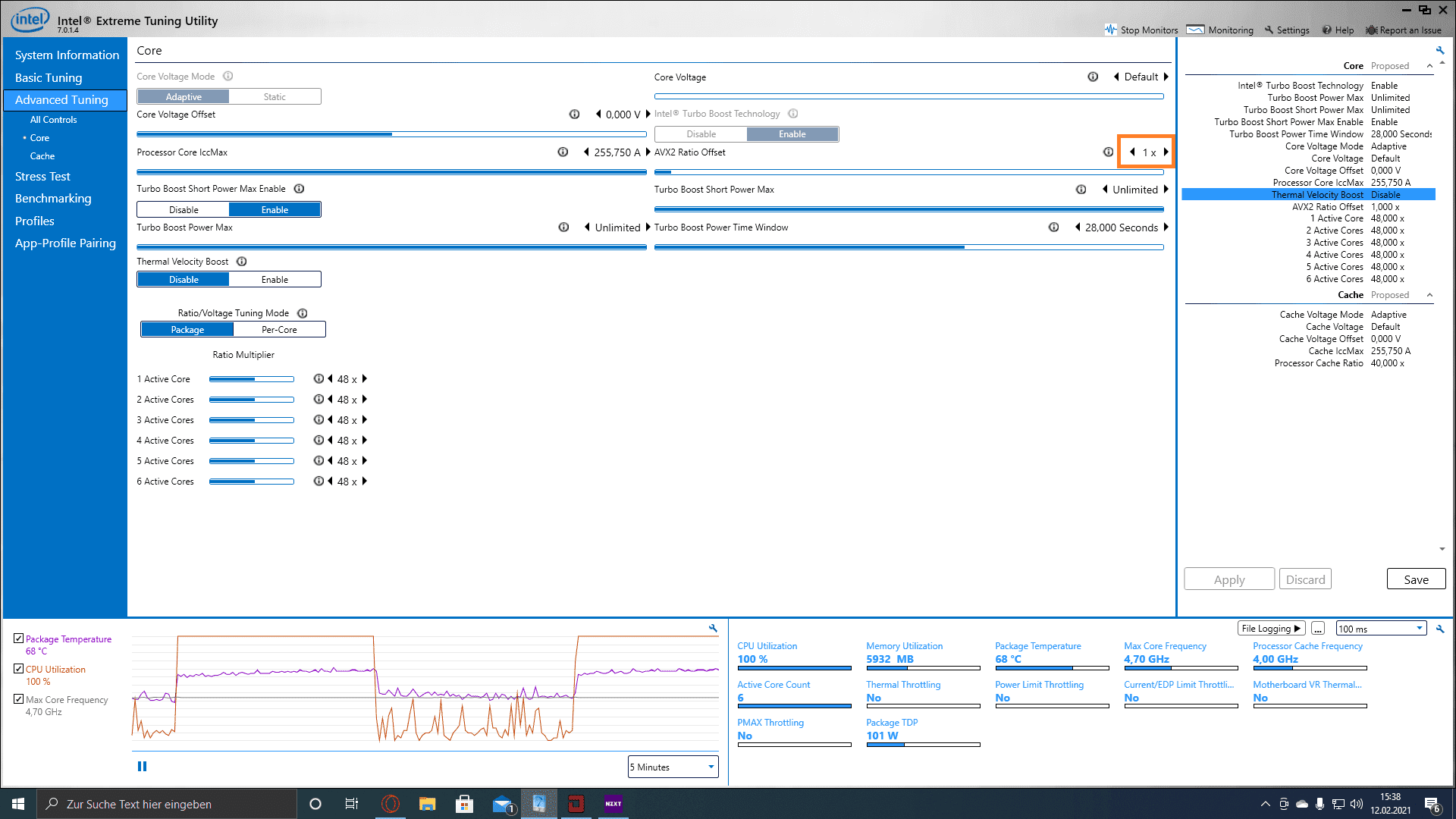Viewport: 1456px width, 819px height.
Task: Open Microsoft Store from the taskbar
Action: [x=465, y=804]
